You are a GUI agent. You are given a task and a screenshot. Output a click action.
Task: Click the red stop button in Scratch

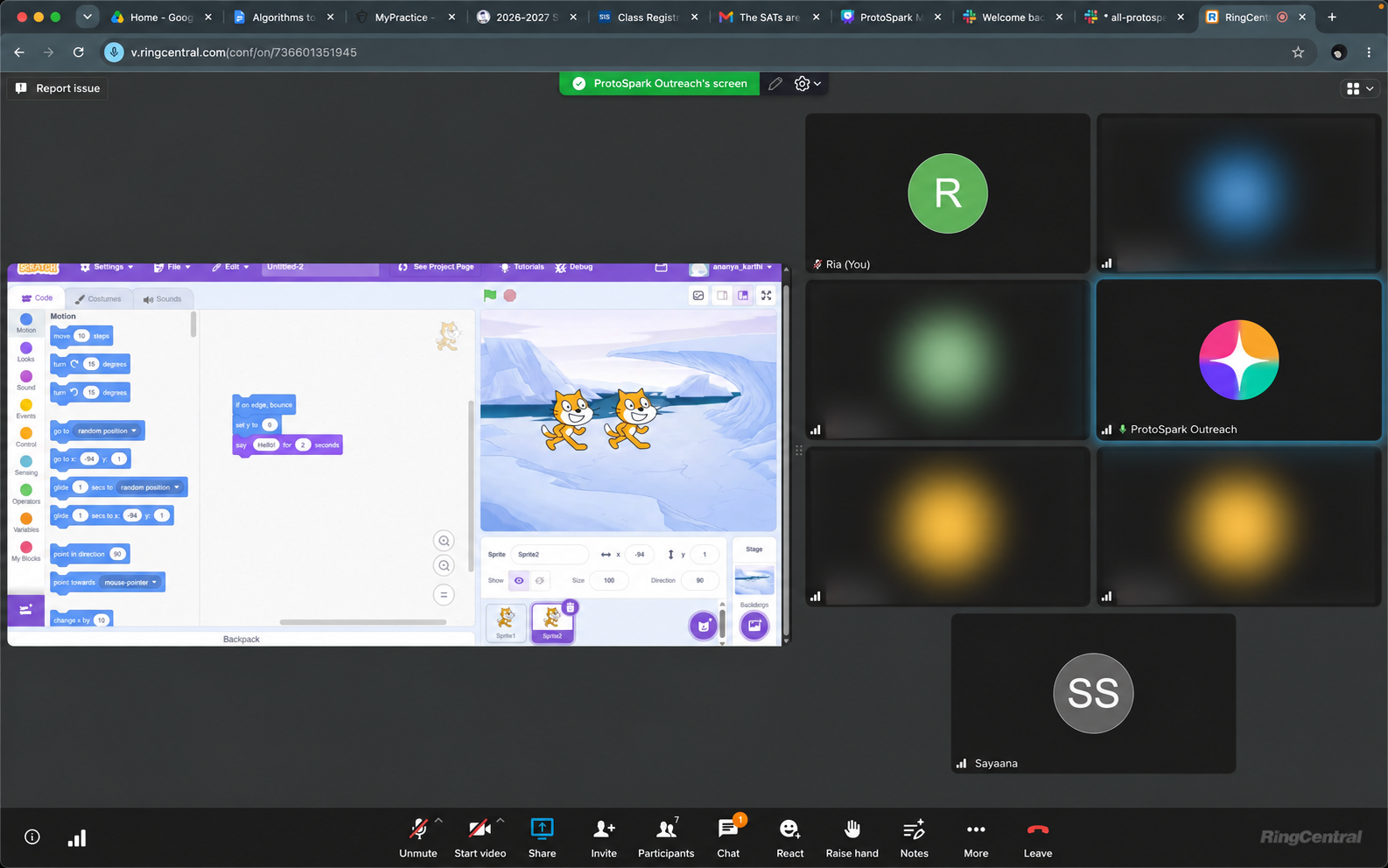510,296
